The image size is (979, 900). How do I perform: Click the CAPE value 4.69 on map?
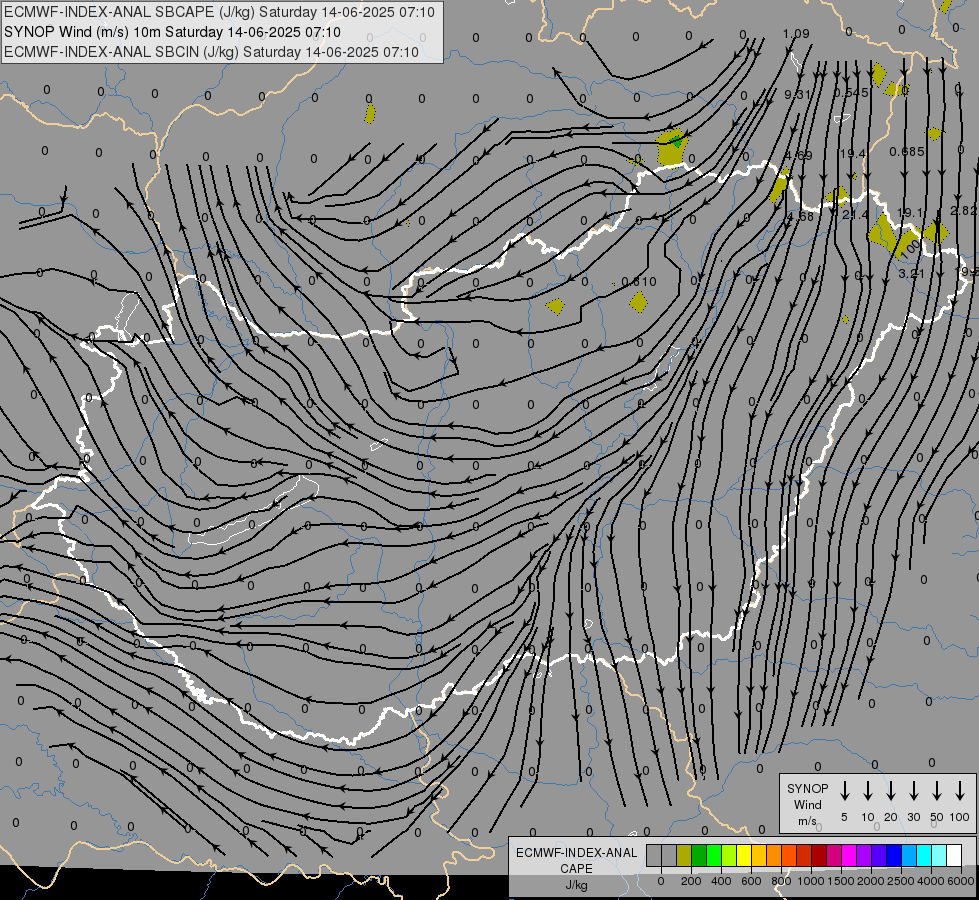tap(799, 156)
